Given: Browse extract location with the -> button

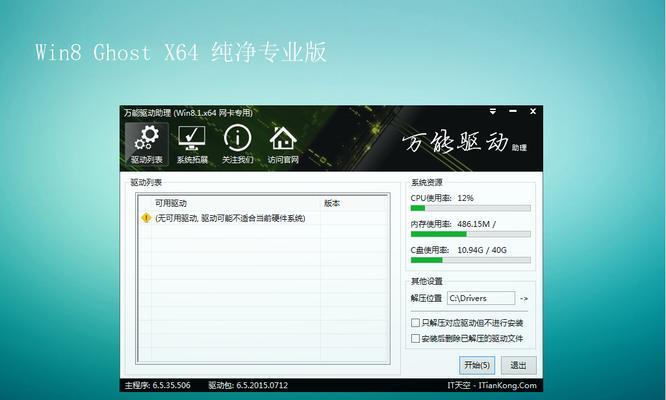Looking at the screenshot, I should point(524,299).
